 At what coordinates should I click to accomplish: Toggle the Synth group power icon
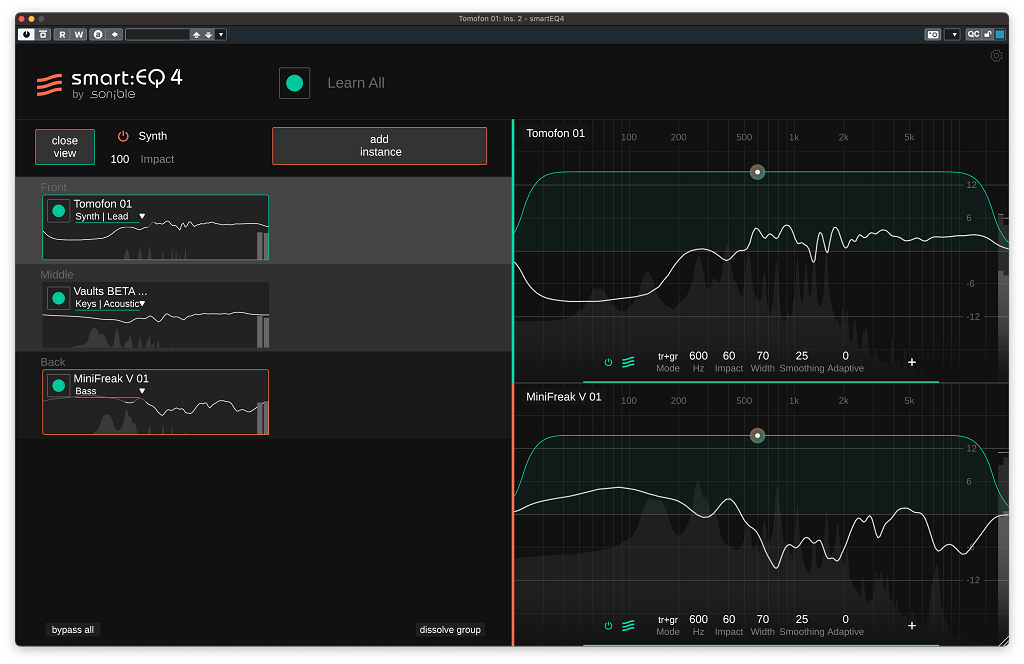(123, 136)
